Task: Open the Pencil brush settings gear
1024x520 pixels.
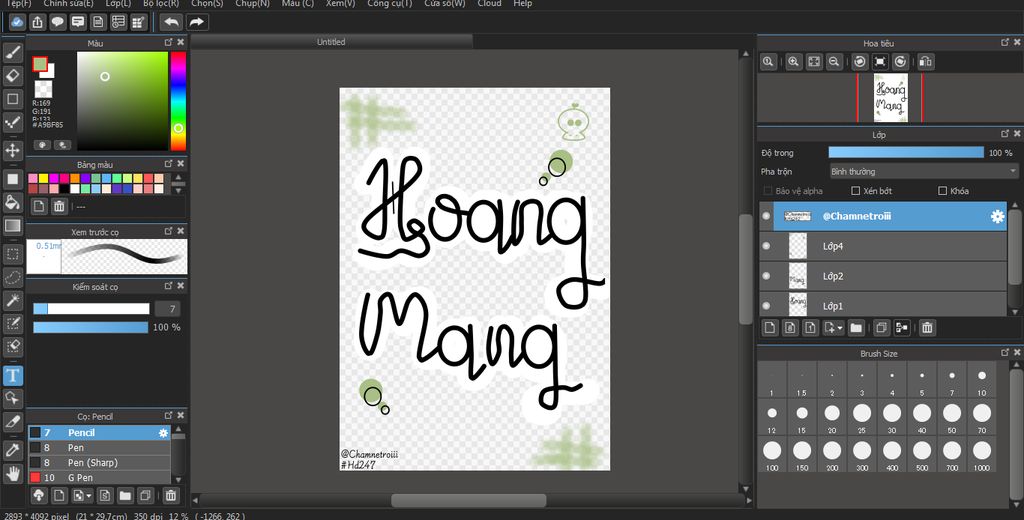Action: coord(163,432)
